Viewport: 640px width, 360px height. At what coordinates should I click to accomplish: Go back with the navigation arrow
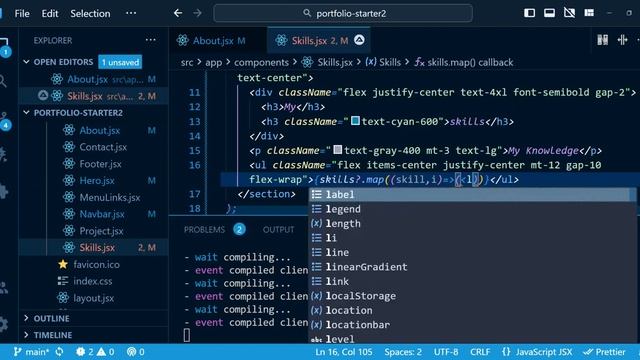coord(178,13)
